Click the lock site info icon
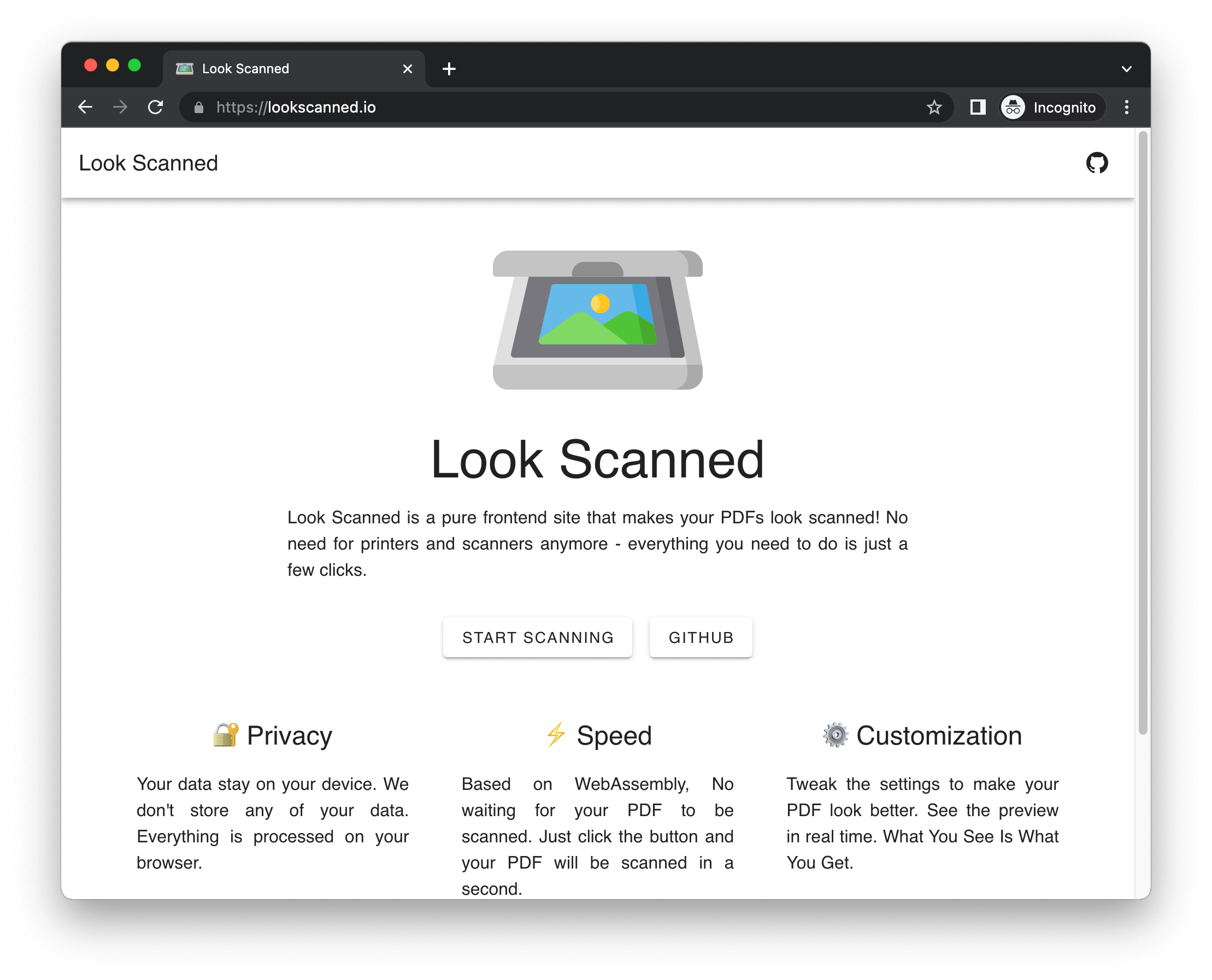Viewport: 1212px width, 980px height. tap(199, 107)
